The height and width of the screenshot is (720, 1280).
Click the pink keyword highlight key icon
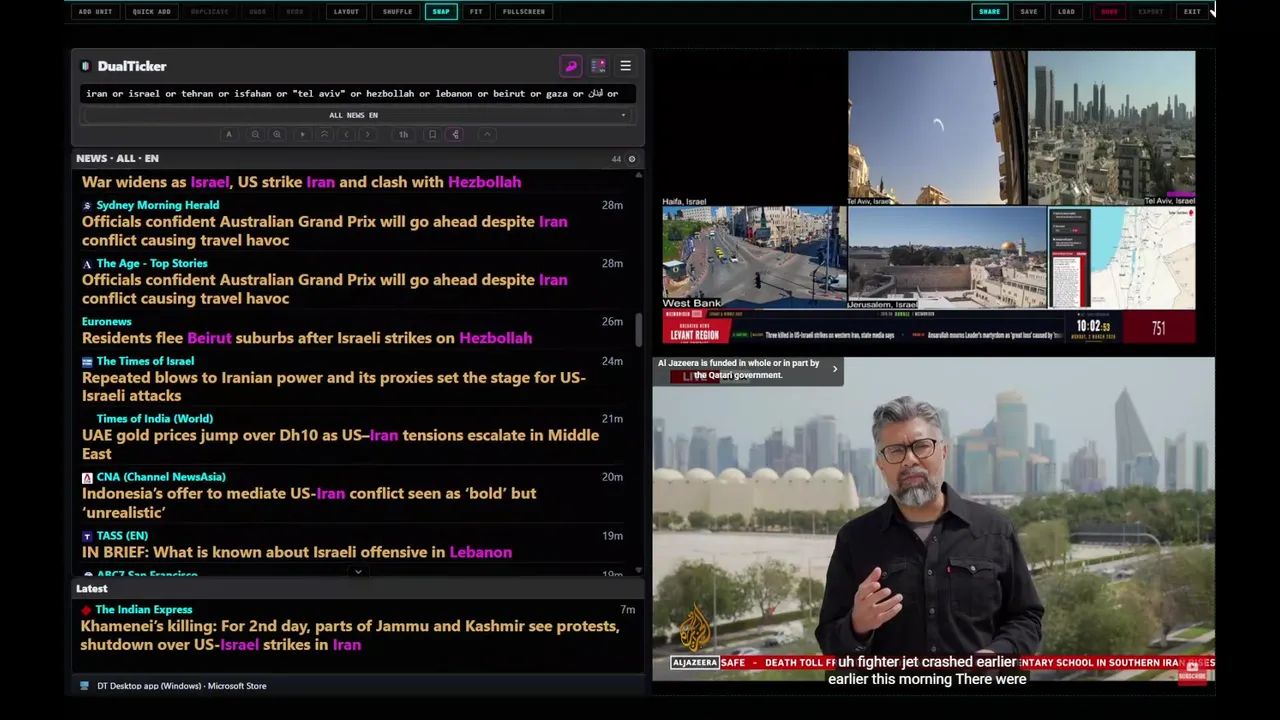(x=571, y=66)
